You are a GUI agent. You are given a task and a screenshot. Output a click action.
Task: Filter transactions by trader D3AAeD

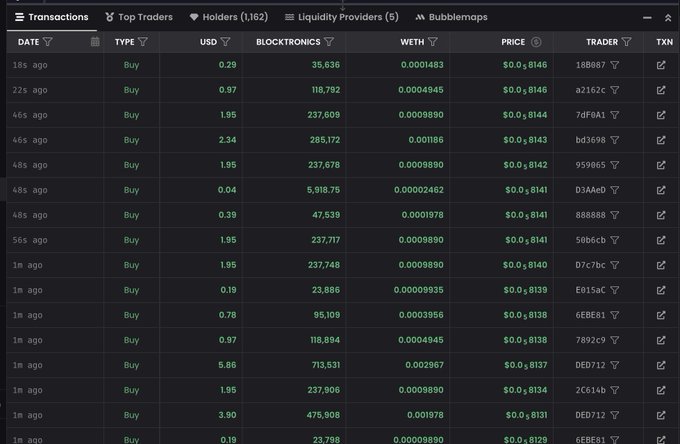coord(615,190)
